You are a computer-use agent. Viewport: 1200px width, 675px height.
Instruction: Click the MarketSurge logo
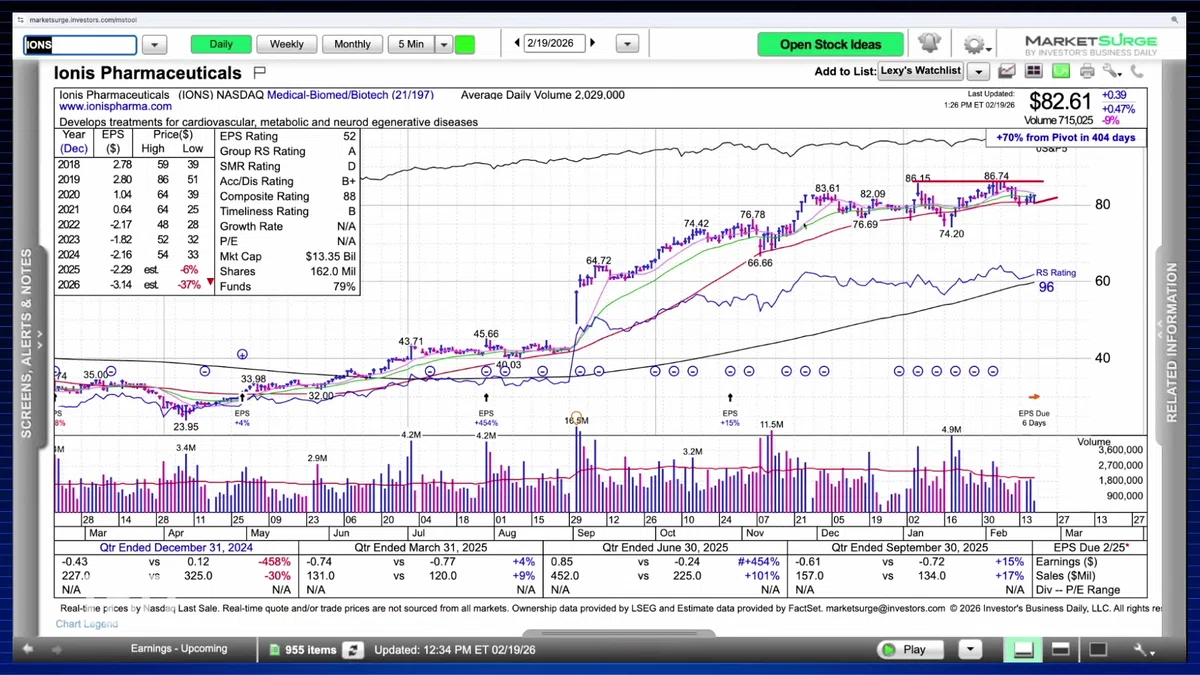click(1091, 46)
